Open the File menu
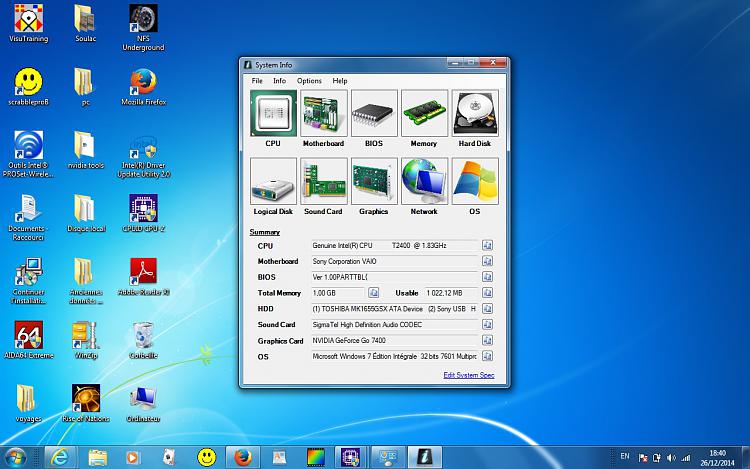Screen dimensions: 750x469 coord(257,81)
